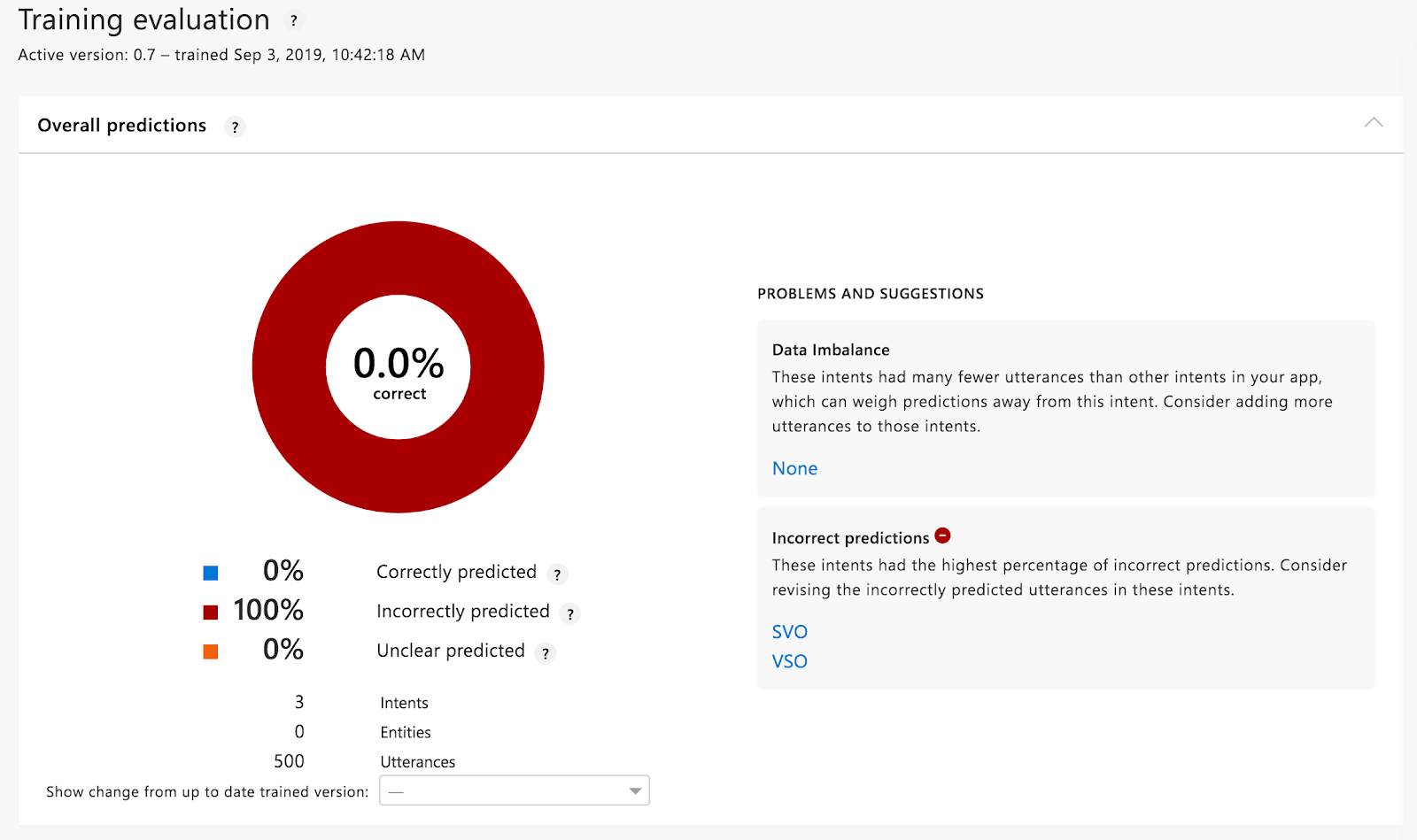This screenshot has width=1417, height=840.
Task: Click the Correctly predicted label
Action: [456, 573]
